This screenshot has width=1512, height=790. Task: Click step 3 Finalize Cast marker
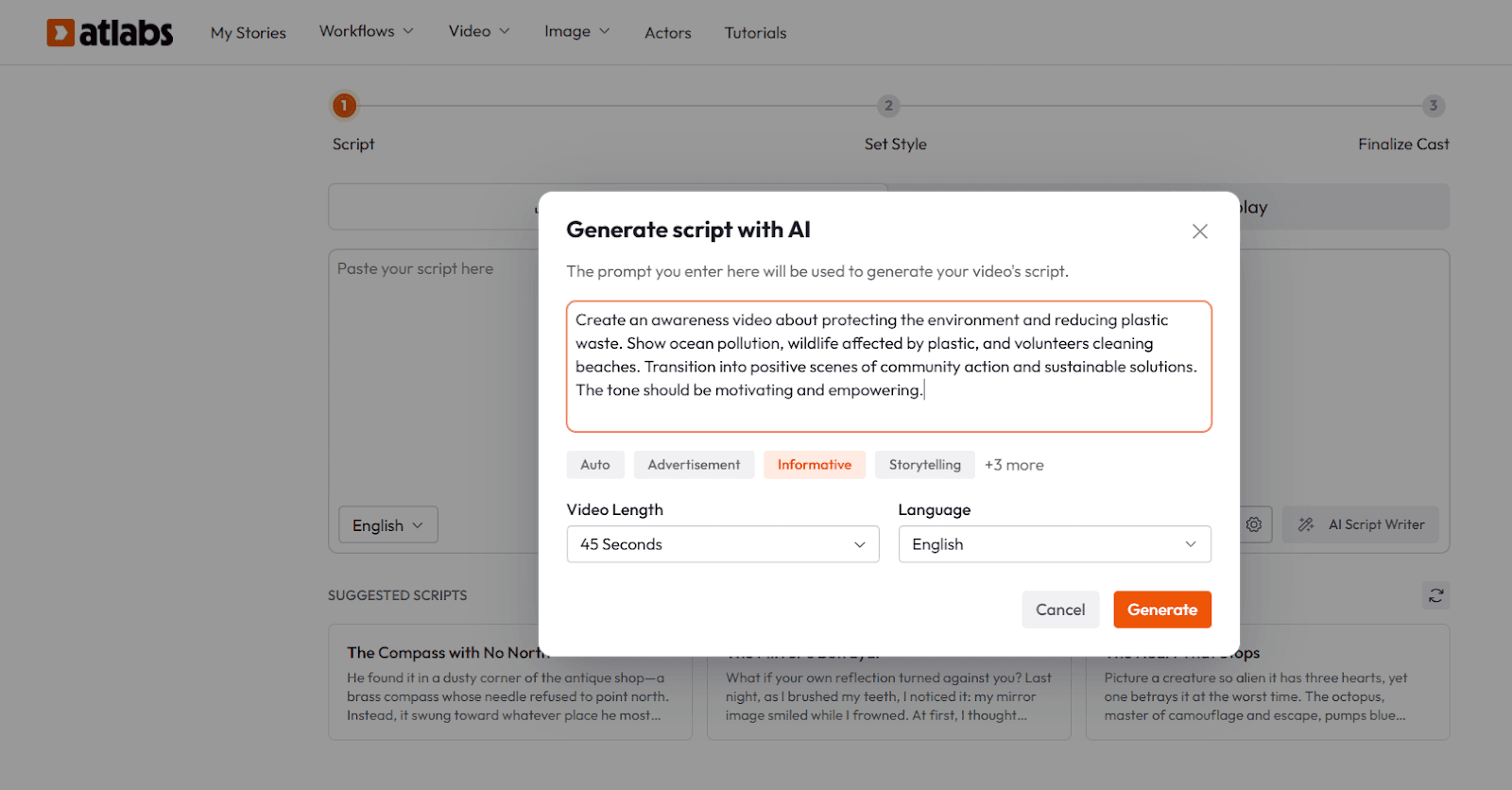[x=1434, y=106]
